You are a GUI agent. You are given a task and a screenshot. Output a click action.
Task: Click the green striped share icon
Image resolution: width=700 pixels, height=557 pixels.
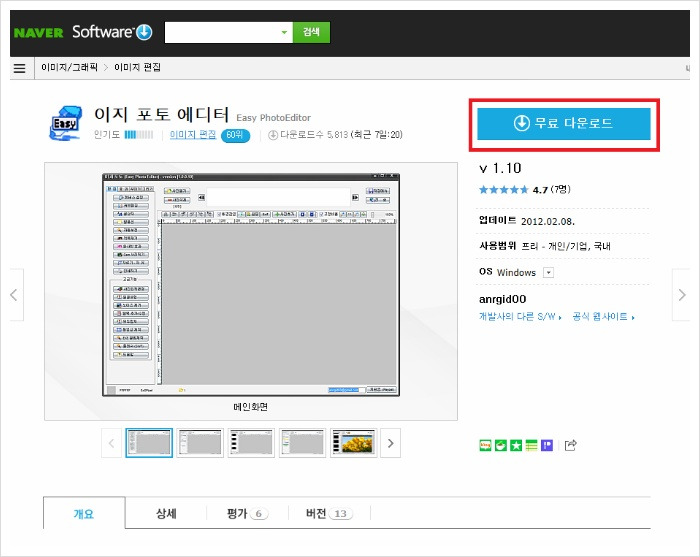pos(531,445)
